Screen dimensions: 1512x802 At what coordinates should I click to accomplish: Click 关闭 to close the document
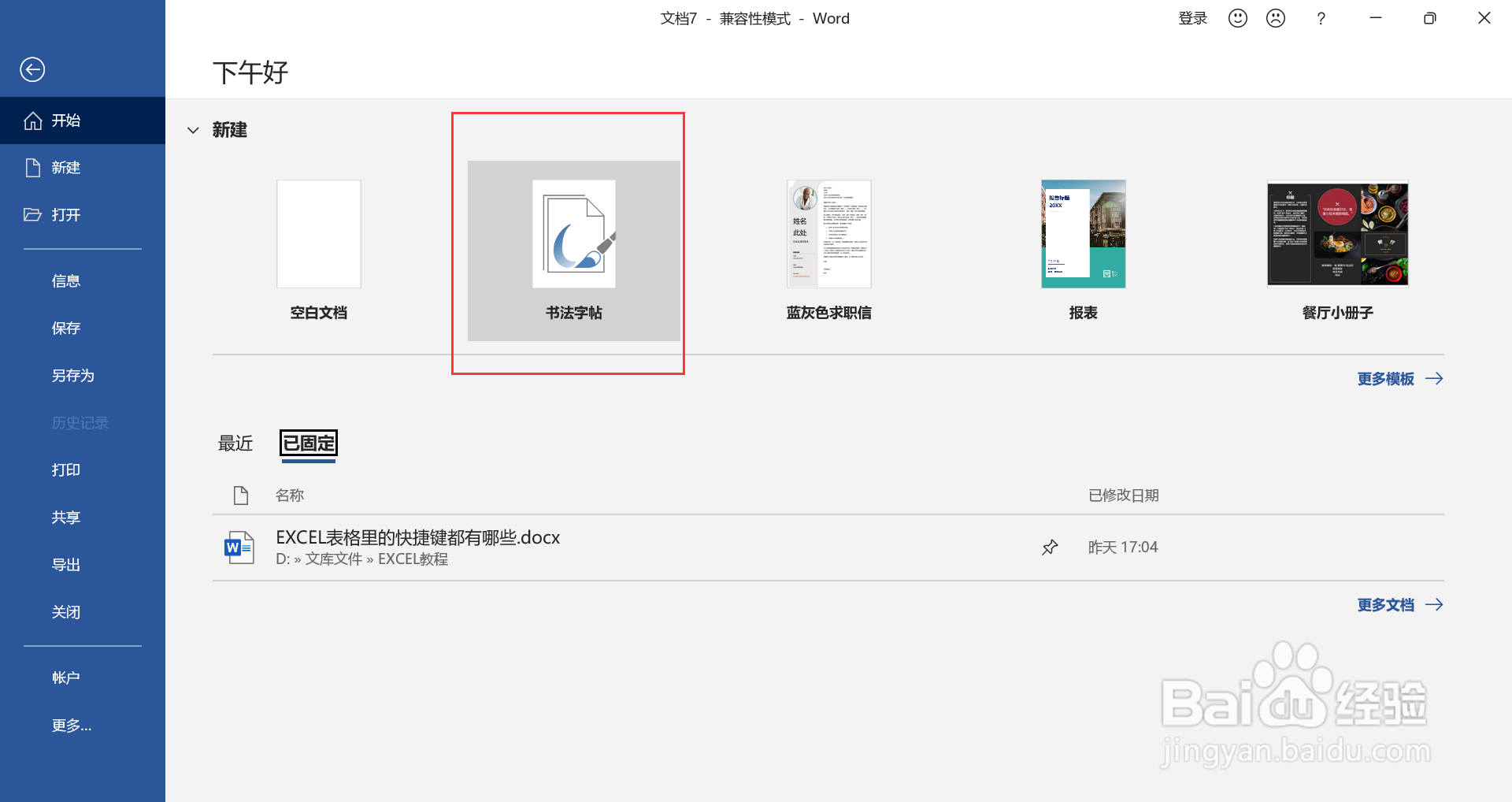(83, 612)
